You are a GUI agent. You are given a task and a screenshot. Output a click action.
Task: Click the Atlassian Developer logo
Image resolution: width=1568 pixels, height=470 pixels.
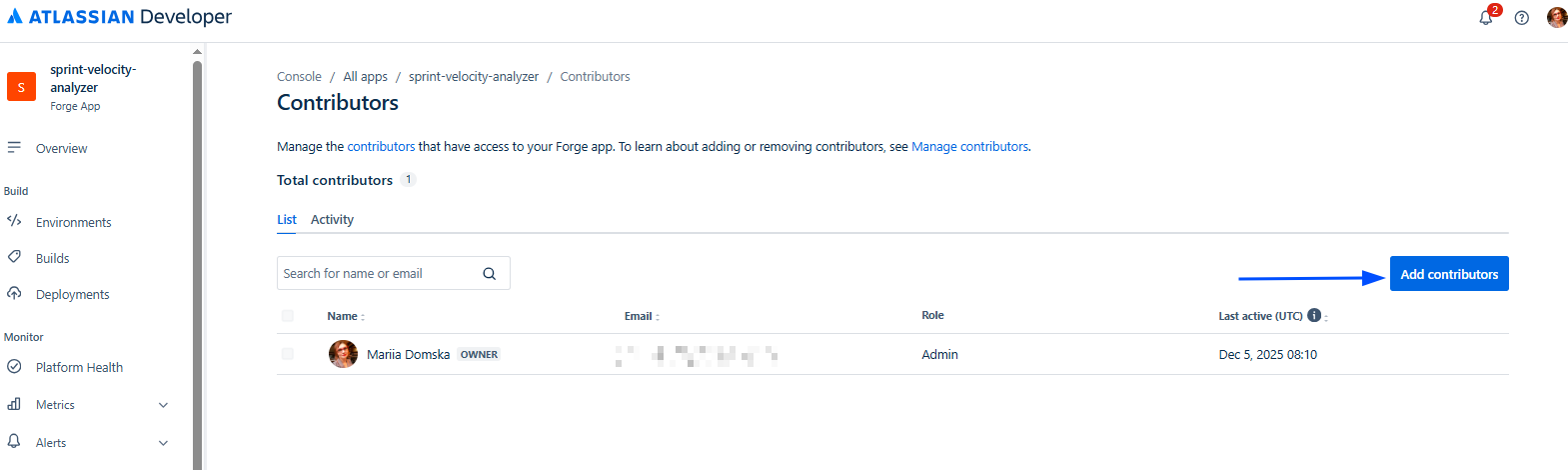[120, 17]
